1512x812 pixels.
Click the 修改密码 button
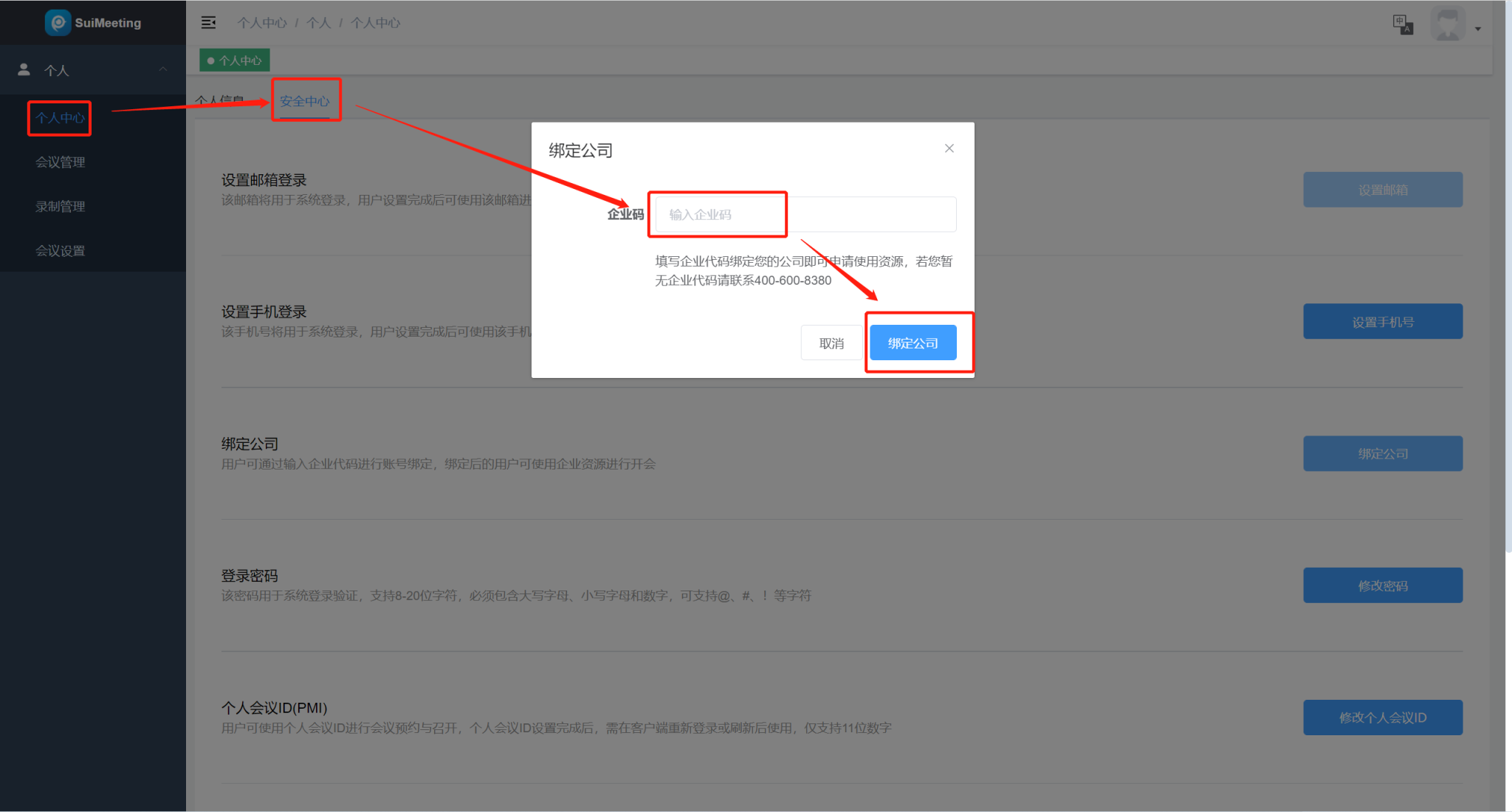[x=1382, y=585]
